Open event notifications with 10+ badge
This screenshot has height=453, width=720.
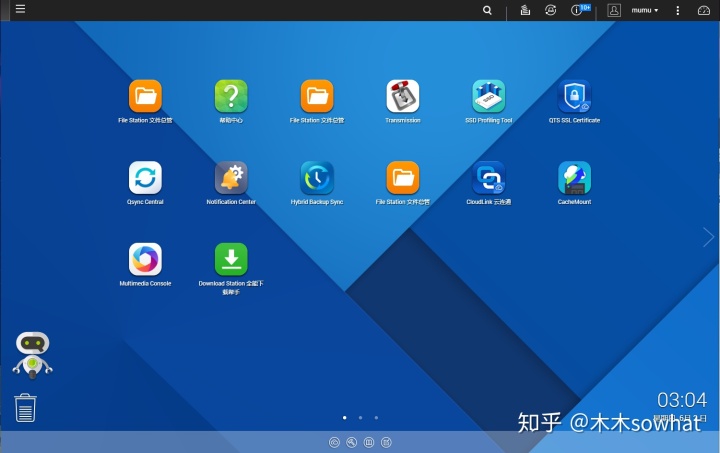pos(579,10)
